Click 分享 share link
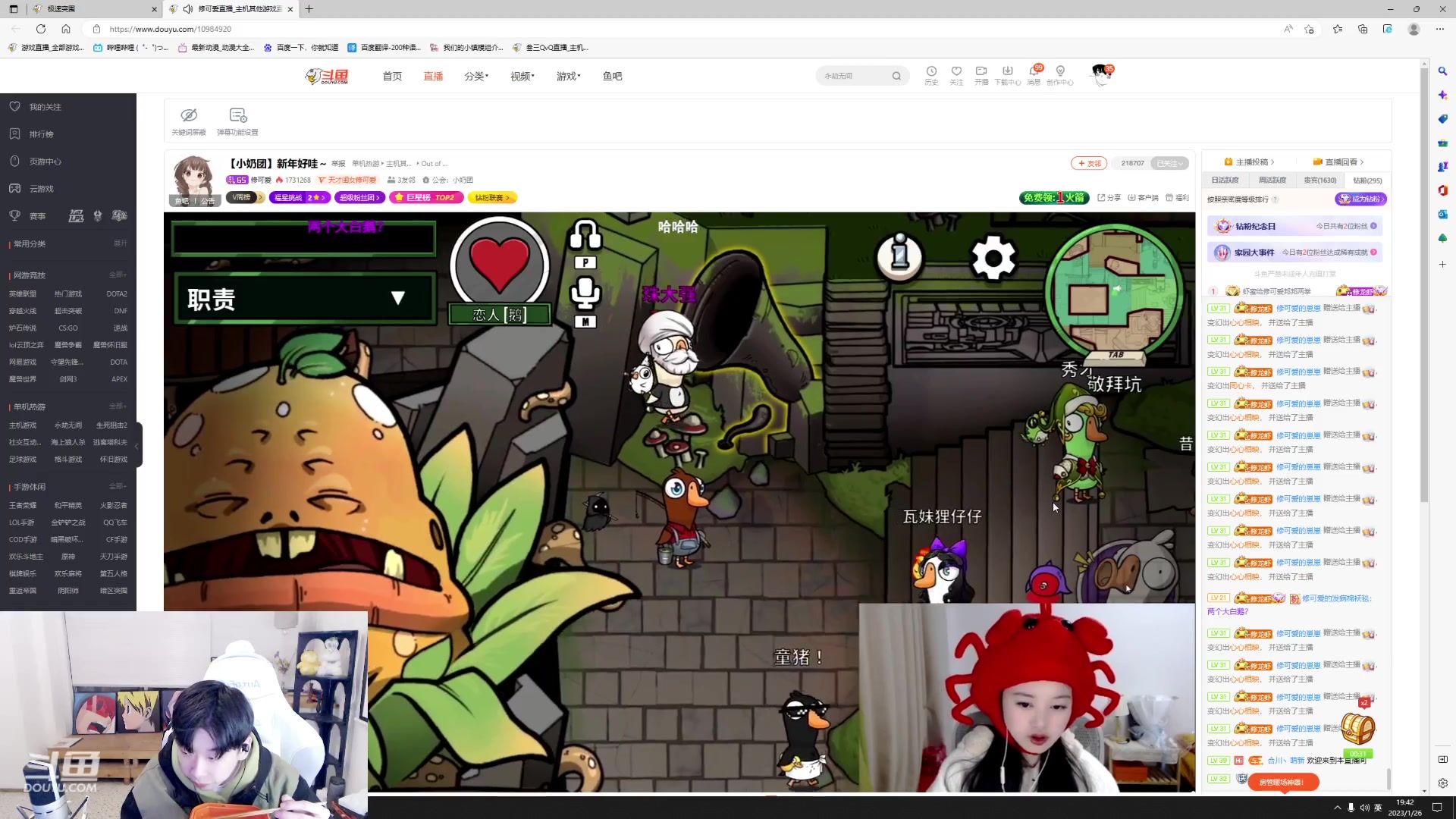 pos(1109,198)
